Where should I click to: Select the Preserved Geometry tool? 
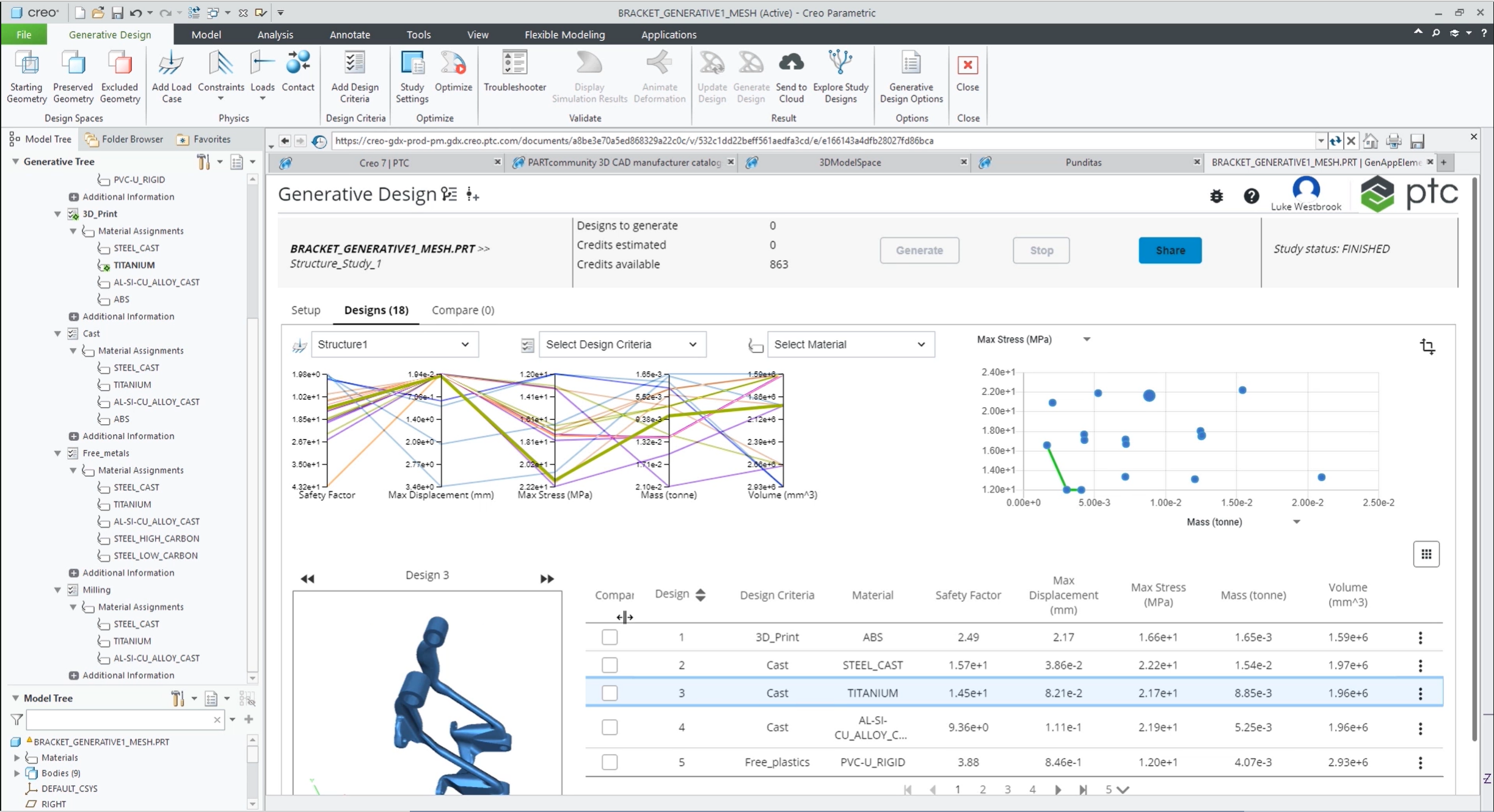pyautogui.click(x=73, y=78)
